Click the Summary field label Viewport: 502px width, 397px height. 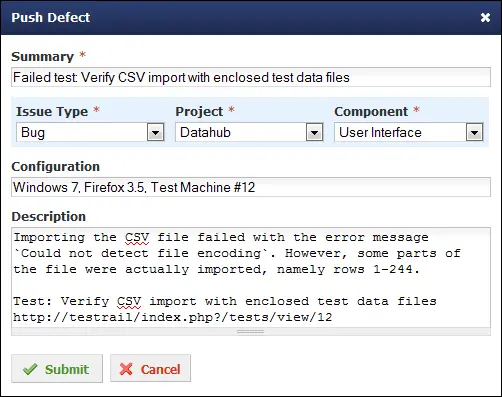pos(43,57)
